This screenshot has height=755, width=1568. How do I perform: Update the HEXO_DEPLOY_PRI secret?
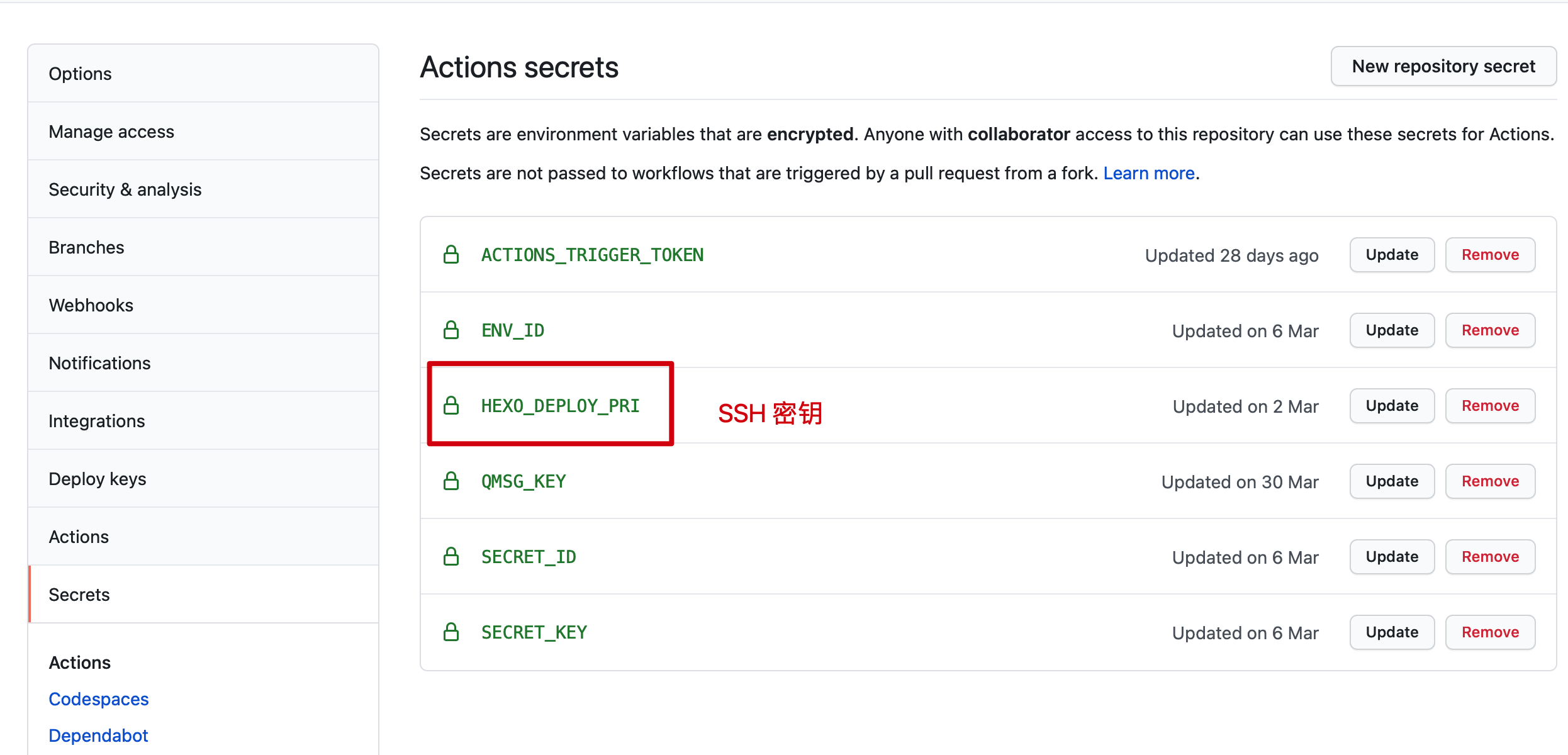(1392, 406)
